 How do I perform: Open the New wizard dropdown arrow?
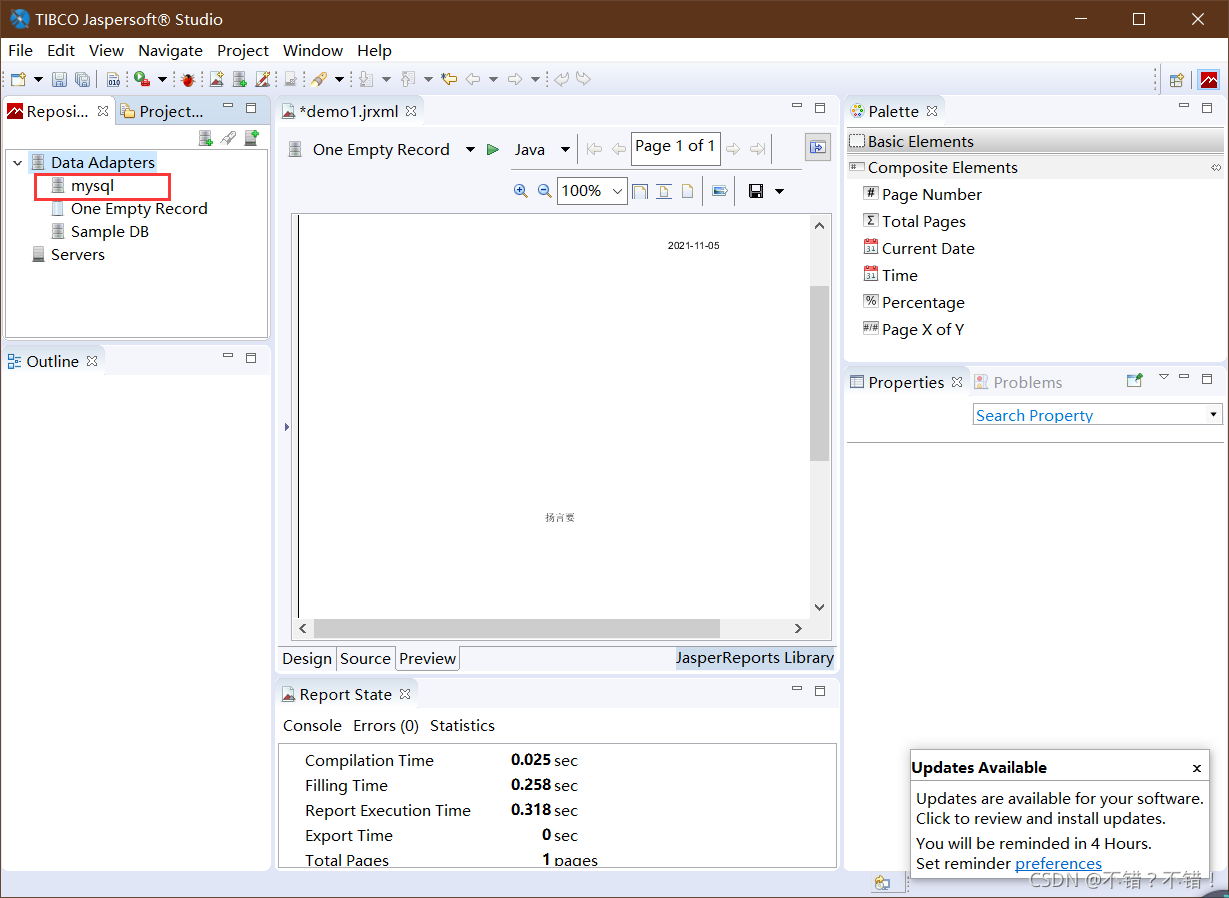[38, 79]
